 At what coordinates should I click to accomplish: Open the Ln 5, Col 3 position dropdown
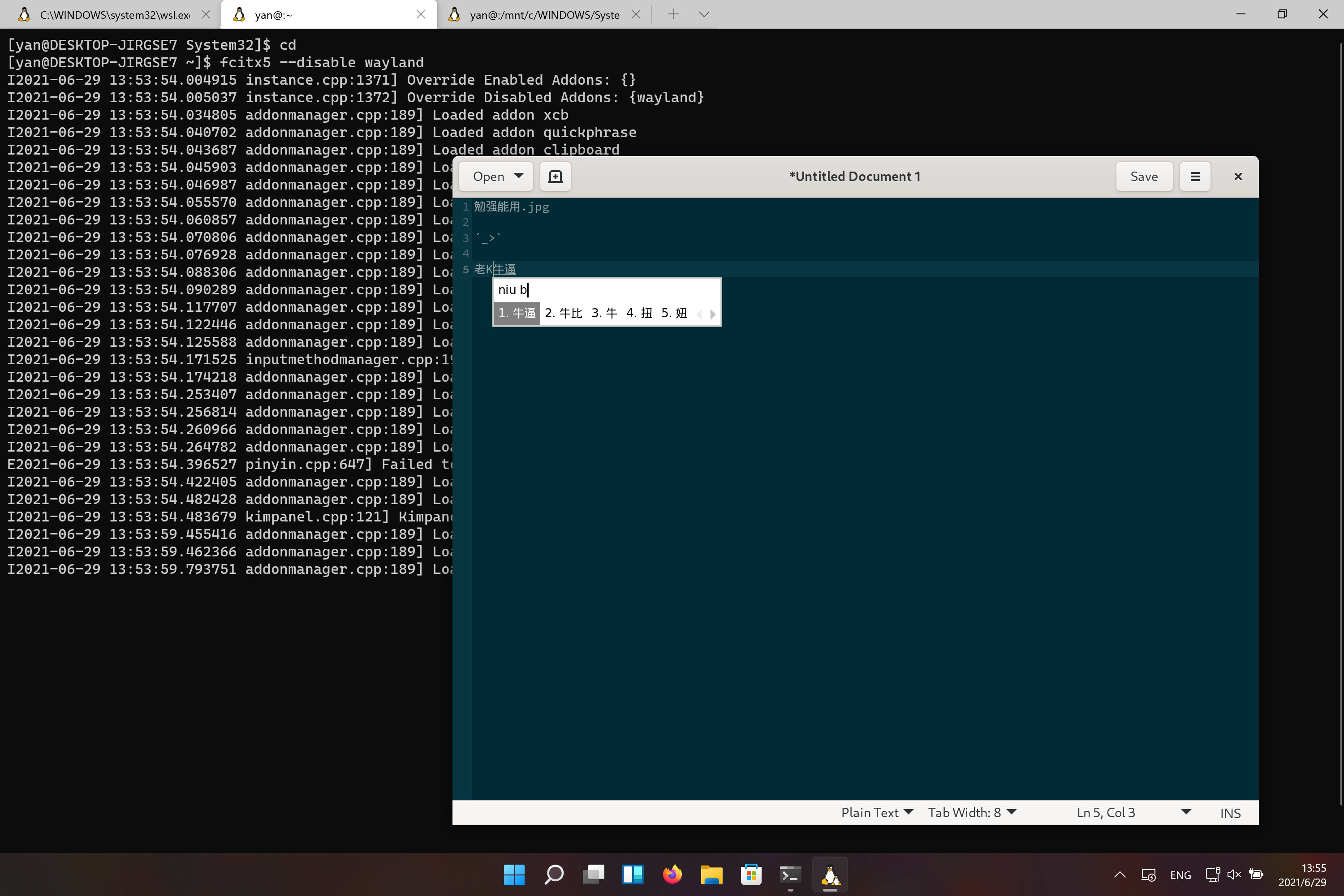point(1134,813)
